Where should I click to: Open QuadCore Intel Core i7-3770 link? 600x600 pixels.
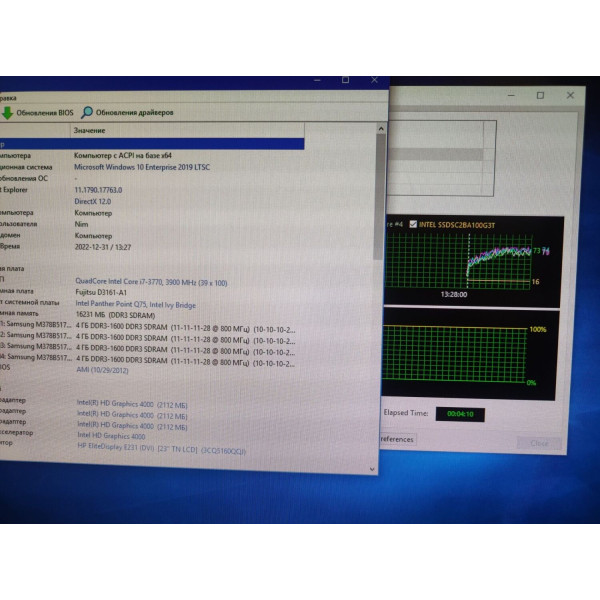(x=151, y=282)
